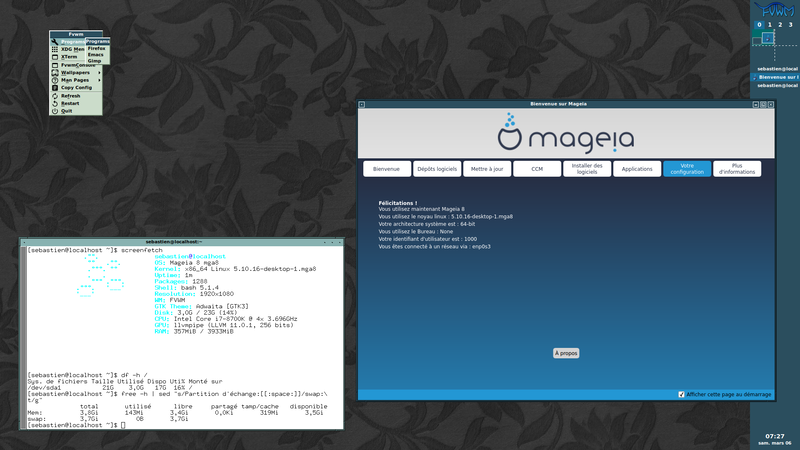Select sebastien@local entry above Bienvenue entry
800x450 pixels.
(774, 69)
